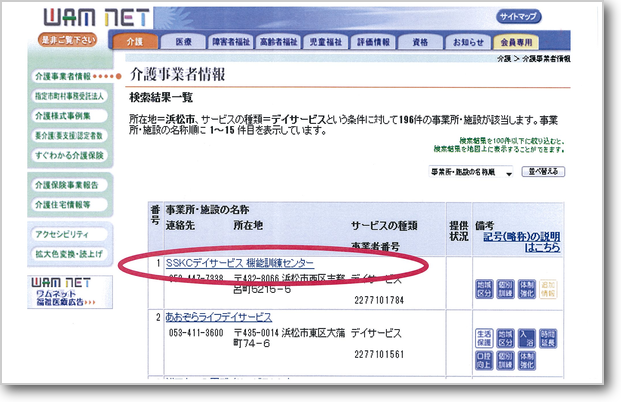Image resolution: width=621 pixels, height=402 pixels.
Task: Click the 地域区分 icon in the SSKC row
Action: pos(484,288)
